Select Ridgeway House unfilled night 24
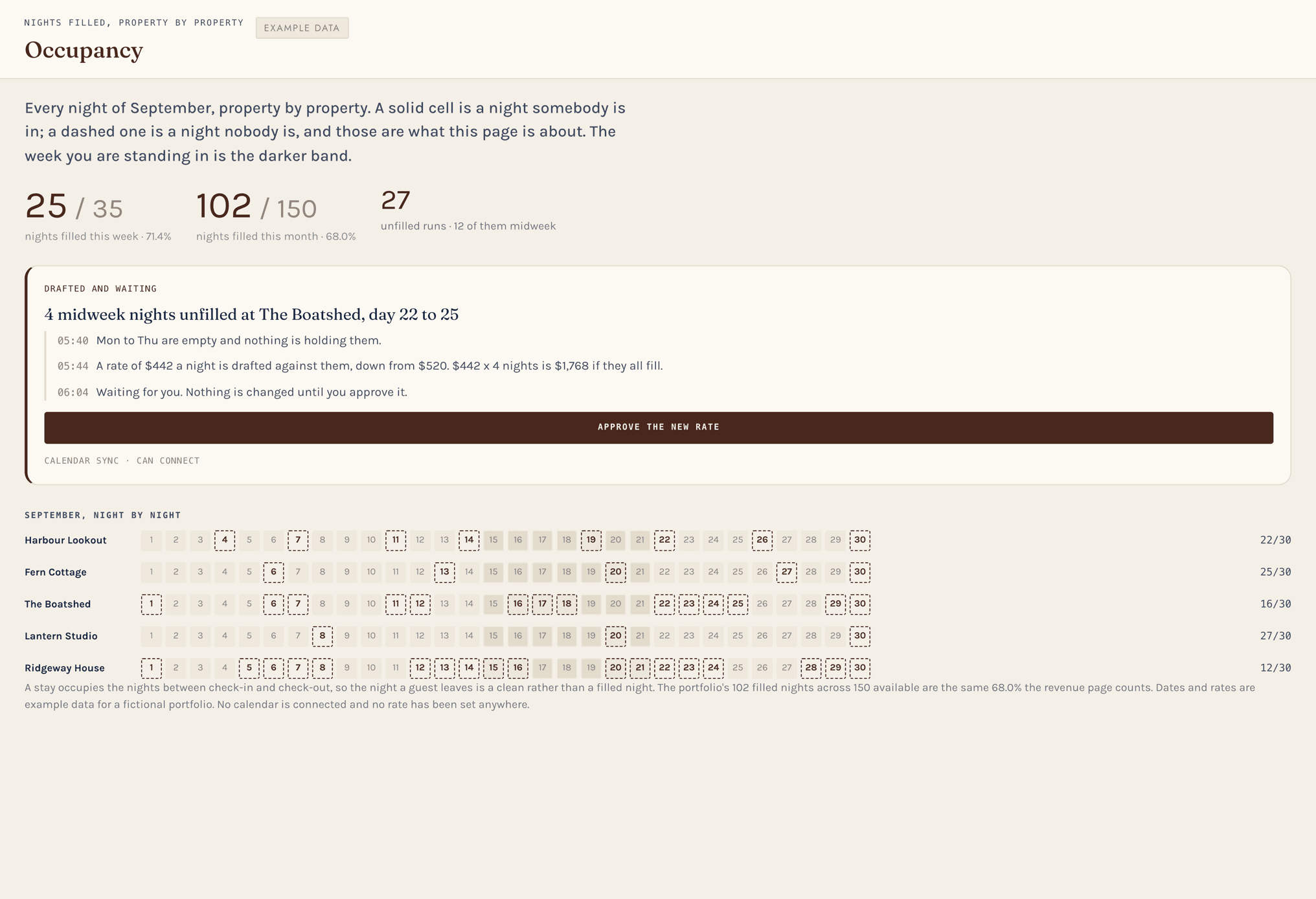Image resolution: width=1316 pixels, height=899 pixels. (713, 668)
